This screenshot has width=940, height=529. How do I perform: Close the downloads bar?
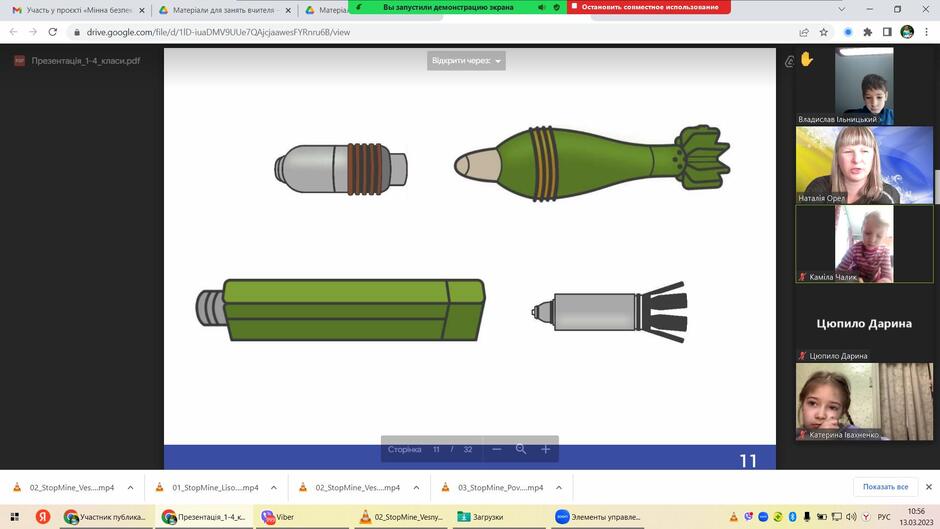pos(929,487)
